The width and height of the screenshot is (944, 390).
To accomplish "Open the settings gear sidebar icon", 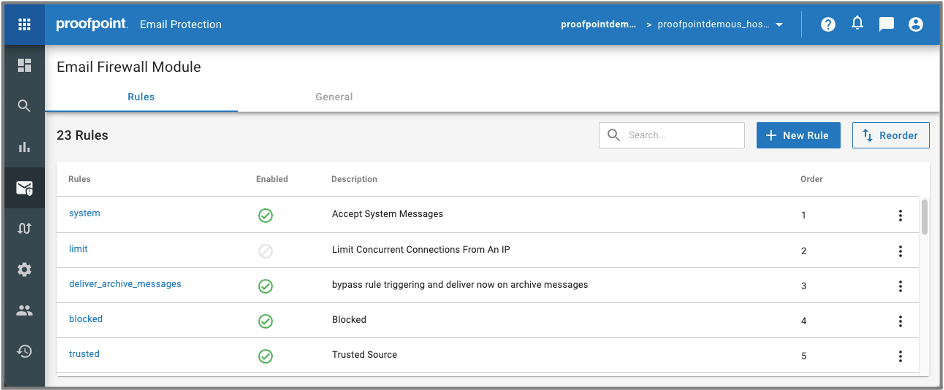I will click(24, 270).
